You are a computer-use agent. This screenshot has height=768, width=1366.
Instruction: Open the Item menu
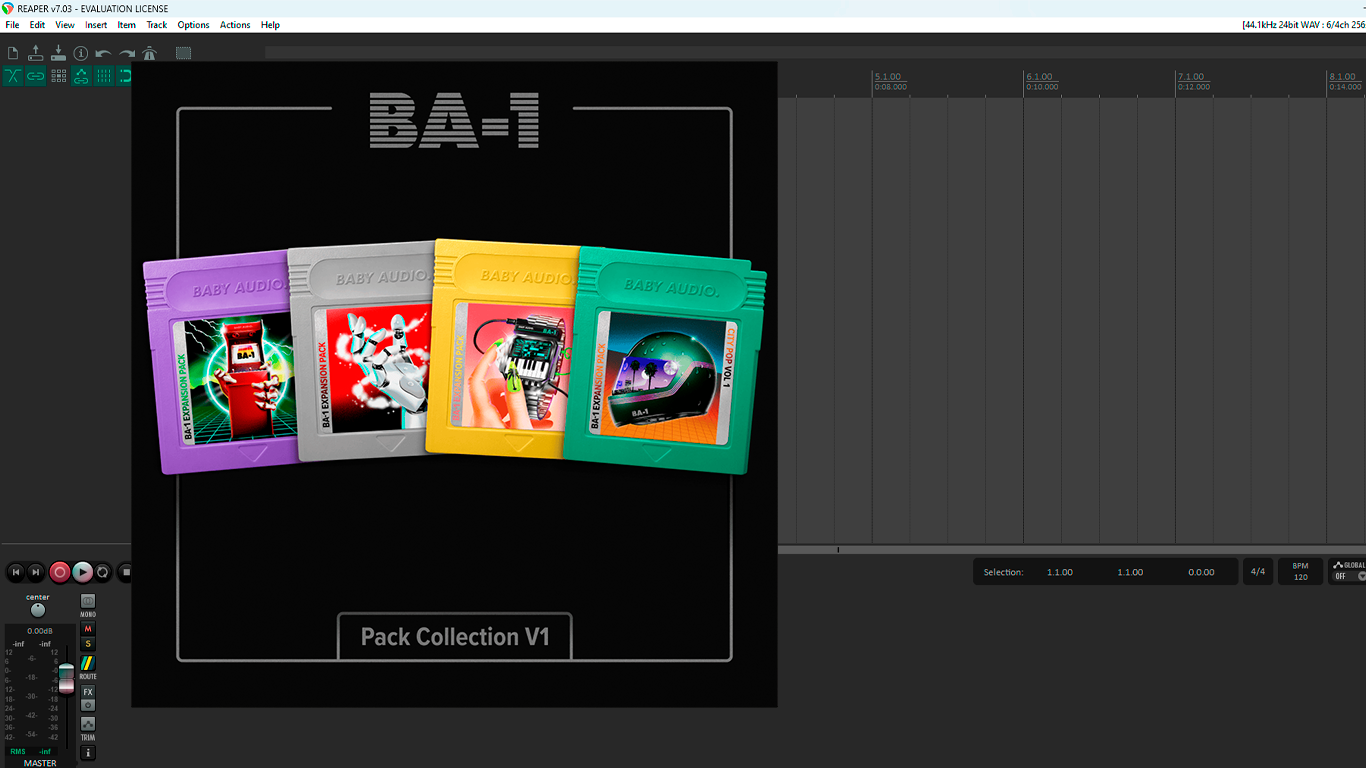(127, 25)
